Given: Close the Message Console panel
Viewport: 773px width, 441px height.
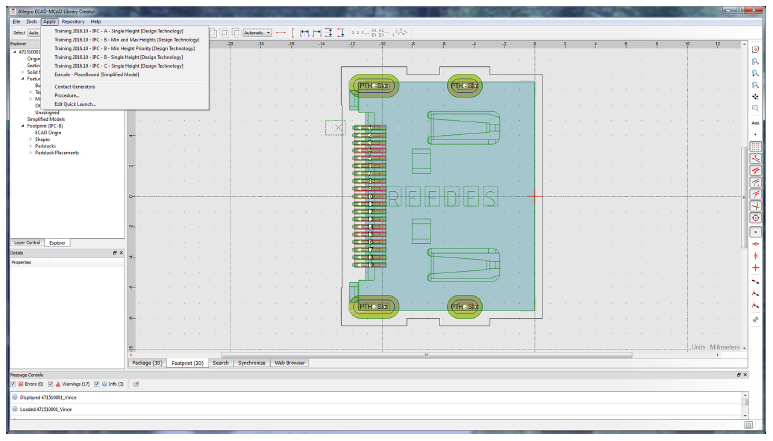Looking at the screenshot, I should (744, 373).
